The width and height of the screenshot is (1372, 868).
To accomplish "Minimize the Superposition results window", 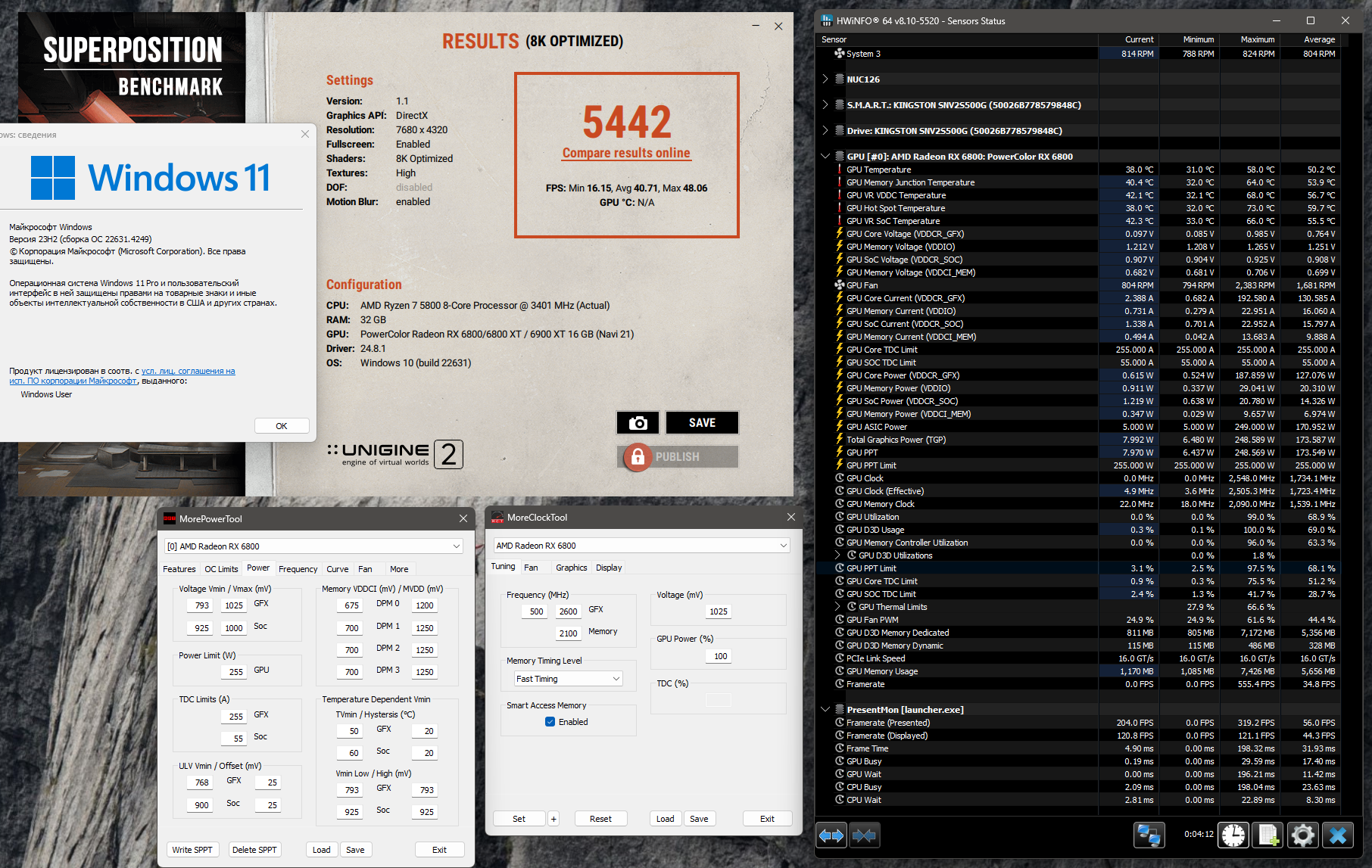I will click(756, 26).
